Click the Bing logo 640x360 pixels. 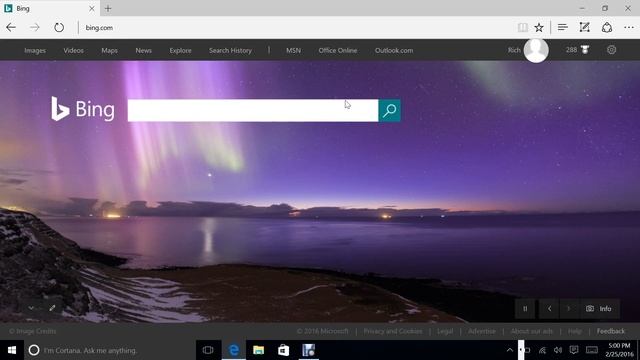coord(83,109)
